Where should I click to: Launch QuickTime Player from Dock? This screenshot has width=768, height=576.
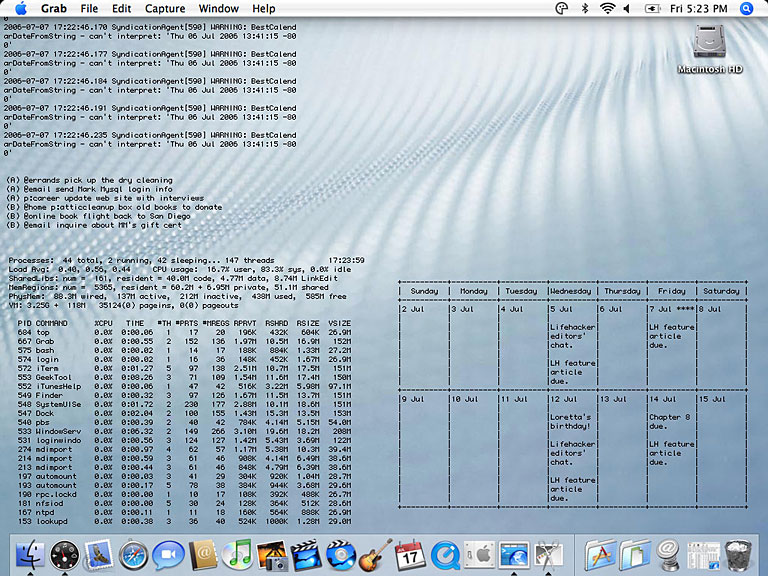coord(446,553)
